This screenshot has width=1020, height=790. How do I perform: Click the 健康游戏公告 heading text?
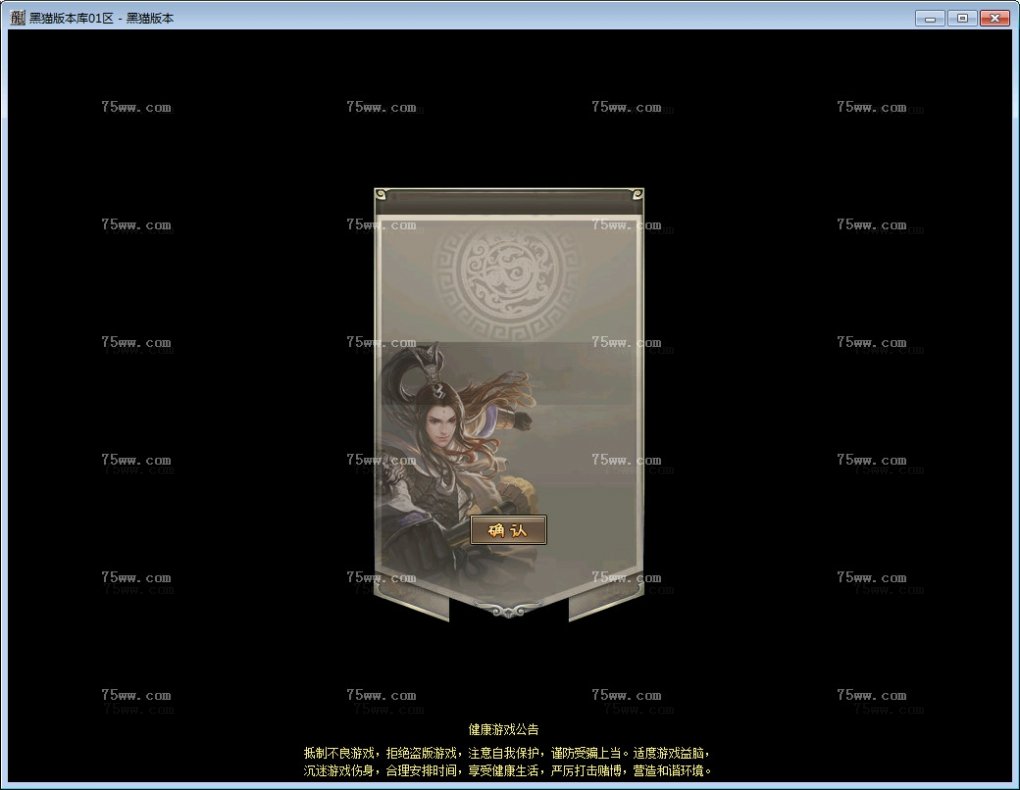503,729
